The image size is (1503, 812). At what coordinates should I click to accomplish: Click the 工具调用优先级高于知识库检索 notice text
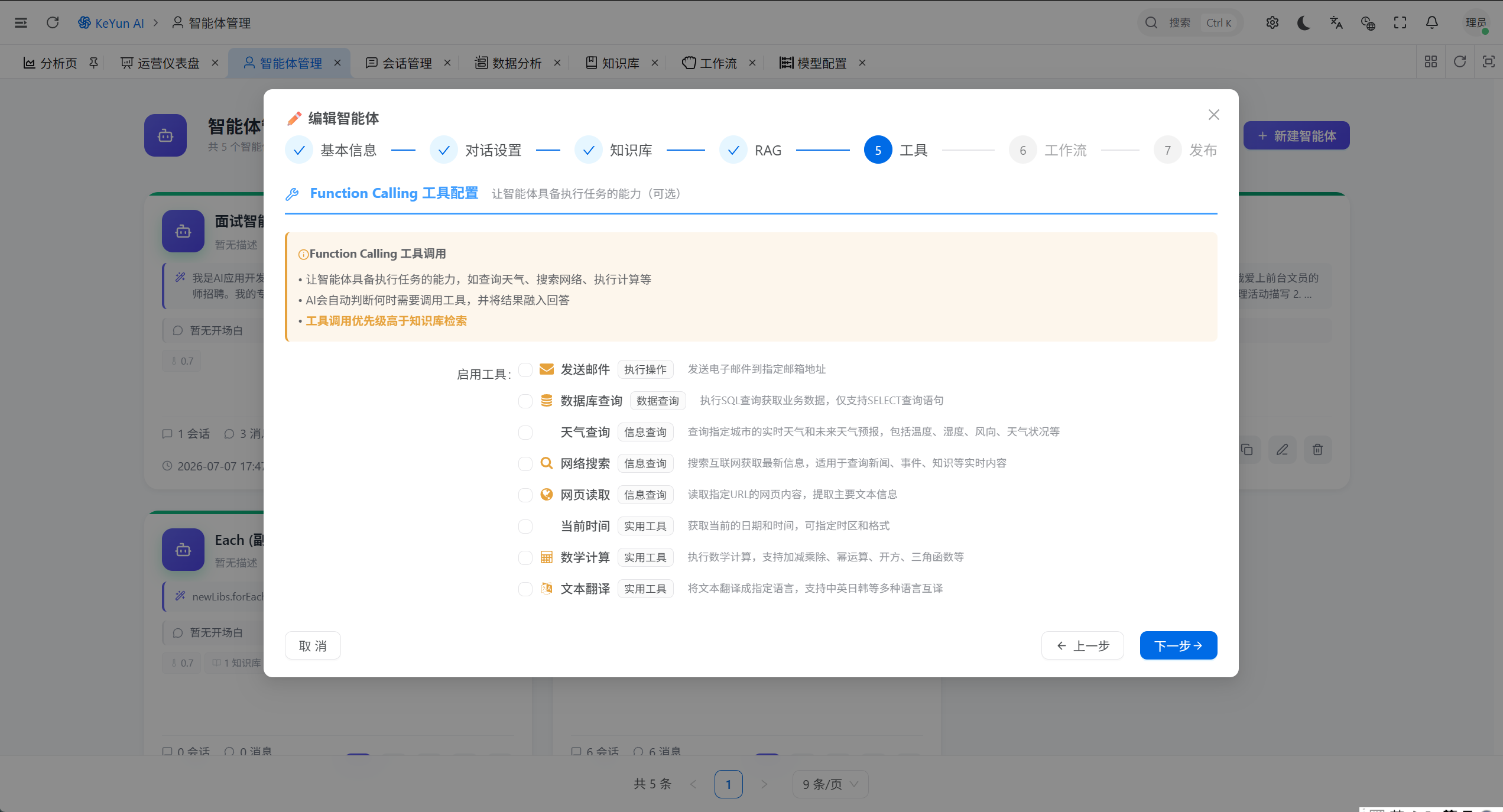[386, 321]
